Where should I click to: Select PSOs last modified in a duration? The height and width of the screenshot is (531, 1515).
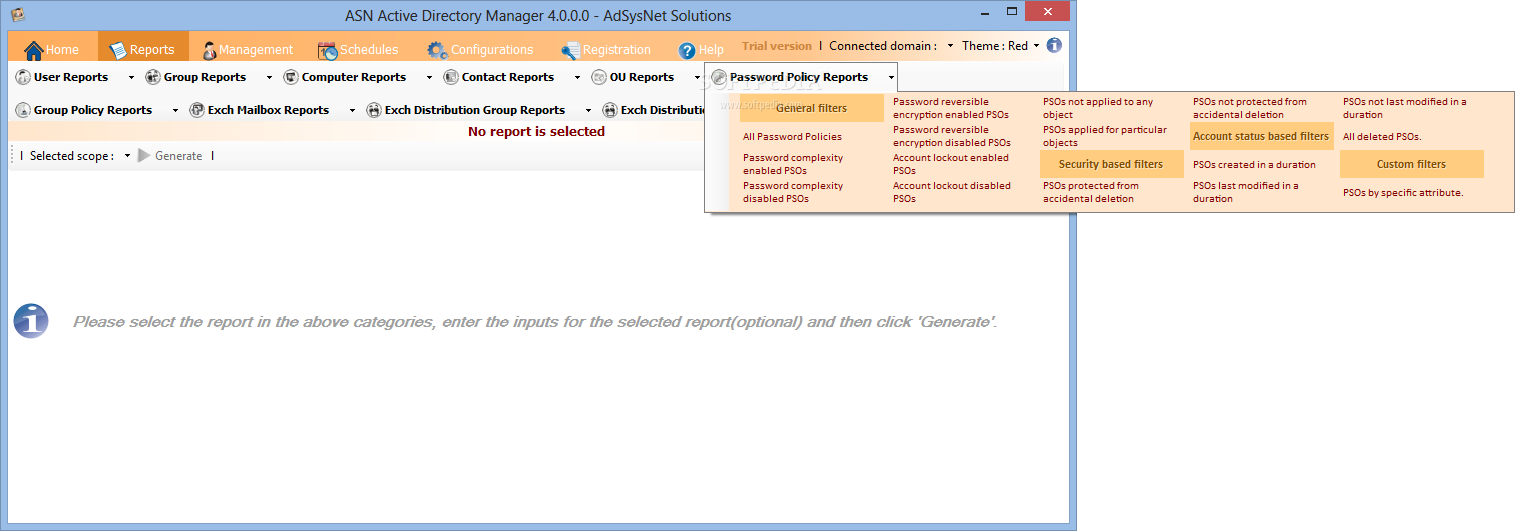pos(1246,192)
